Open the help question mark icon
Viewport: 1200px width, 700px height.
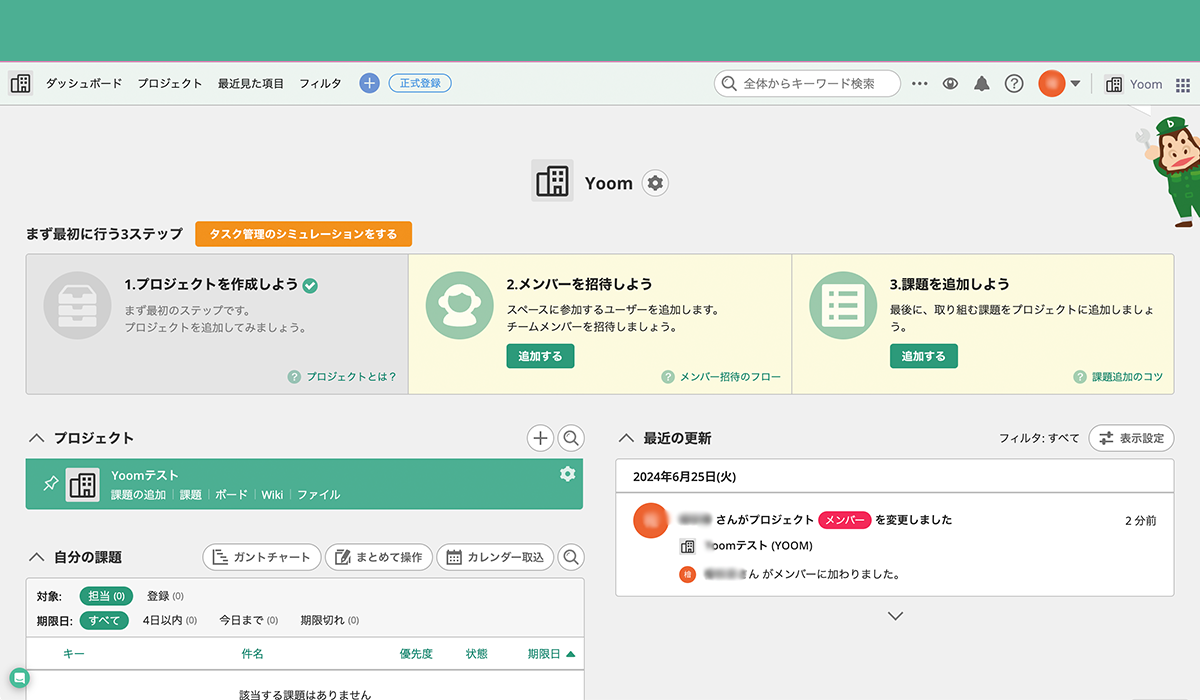[1014, 84]
